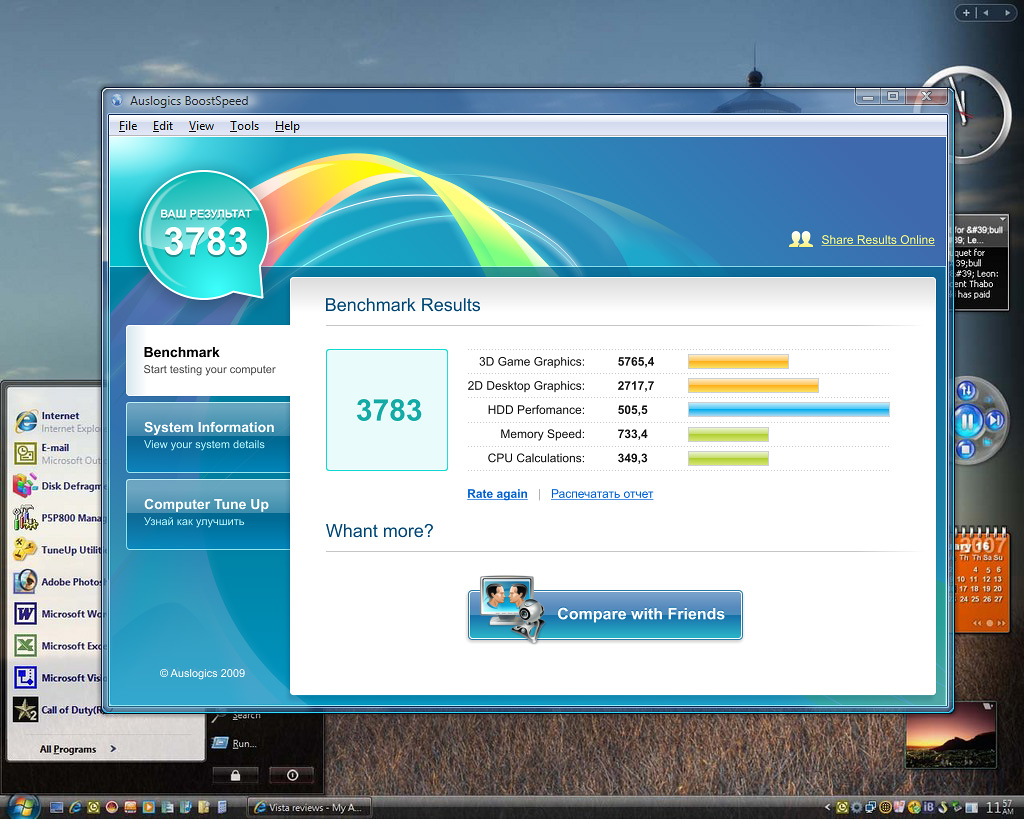Click the Auslogics BoostSpeed title bar icon
Viewport: 1024px width, 819px height.
click(x=117, y=101)
